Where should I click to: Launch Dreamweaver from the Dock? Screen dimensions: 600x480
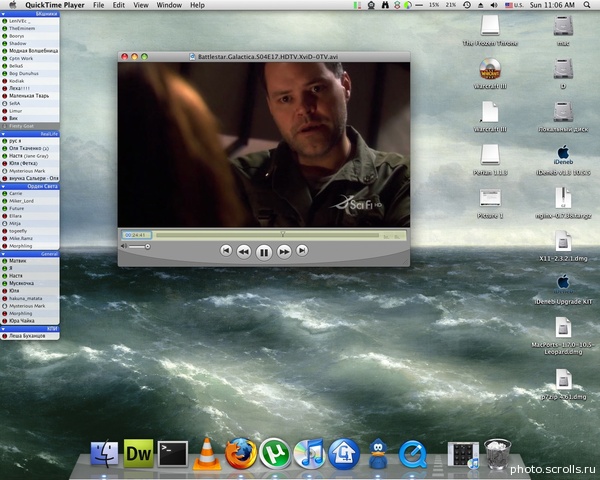click(139, 454)
